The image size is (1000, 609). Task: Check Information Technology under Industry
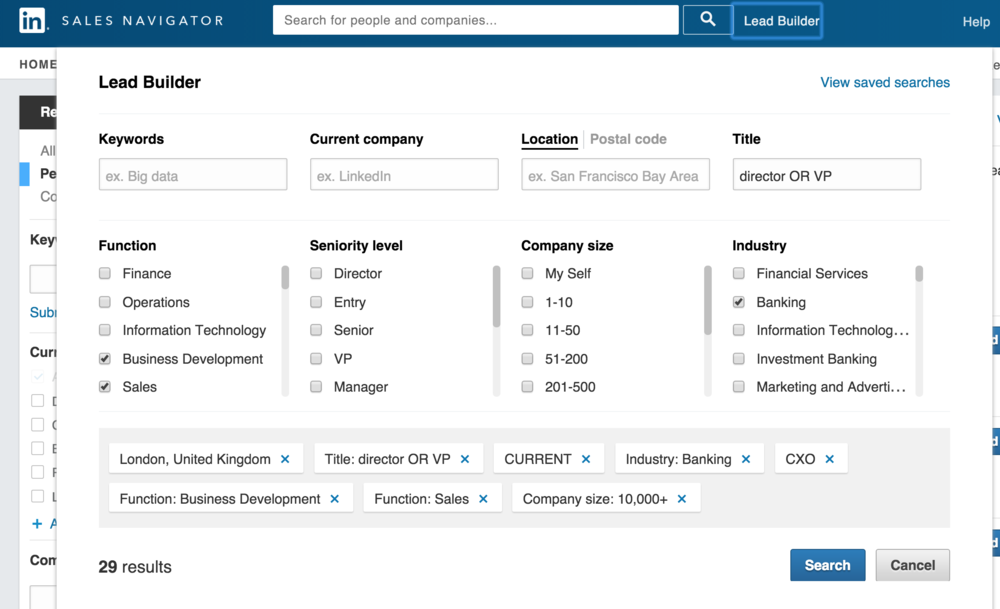tap(739, 330)
